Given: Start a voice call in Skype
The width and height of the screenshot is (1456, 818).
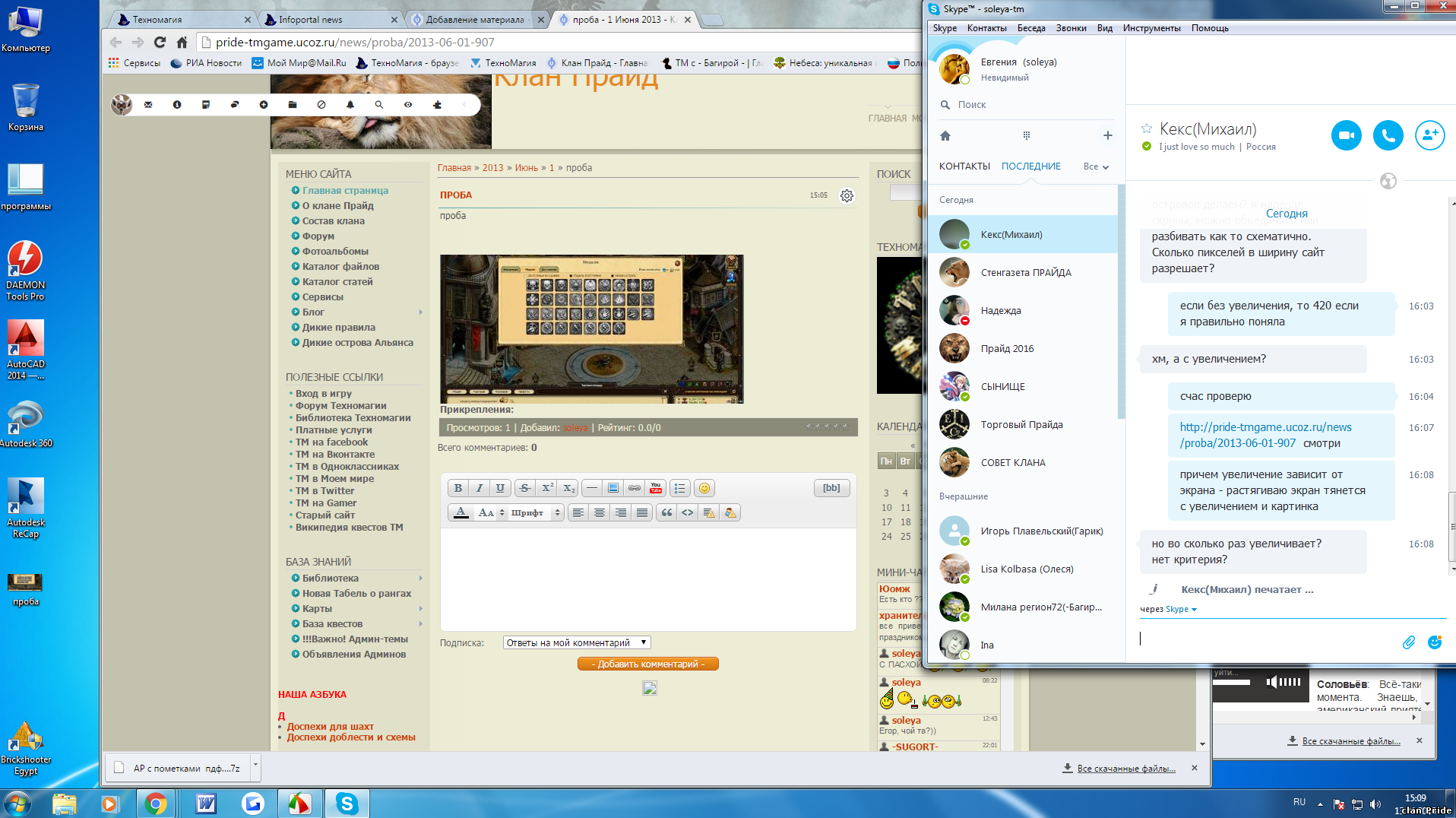Looking at the screenshot, I should (x=1388, y=135).
